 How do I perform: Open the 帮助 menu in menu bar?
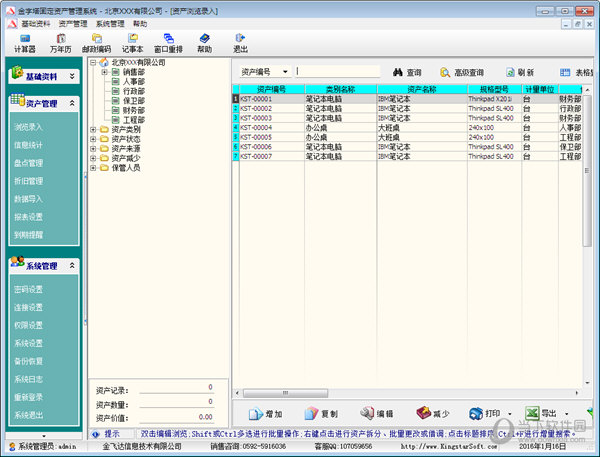coord(140,24)
